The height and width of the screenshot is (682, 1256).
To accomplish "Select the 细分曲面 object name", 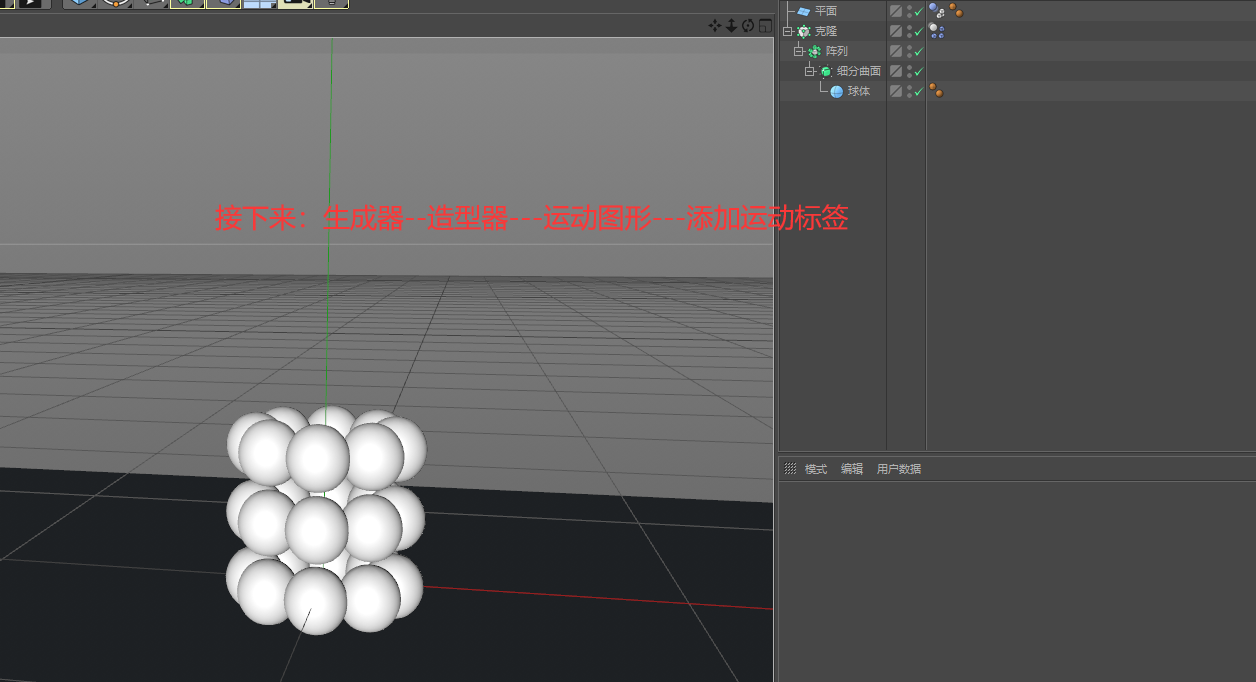I will pos(859,71).
